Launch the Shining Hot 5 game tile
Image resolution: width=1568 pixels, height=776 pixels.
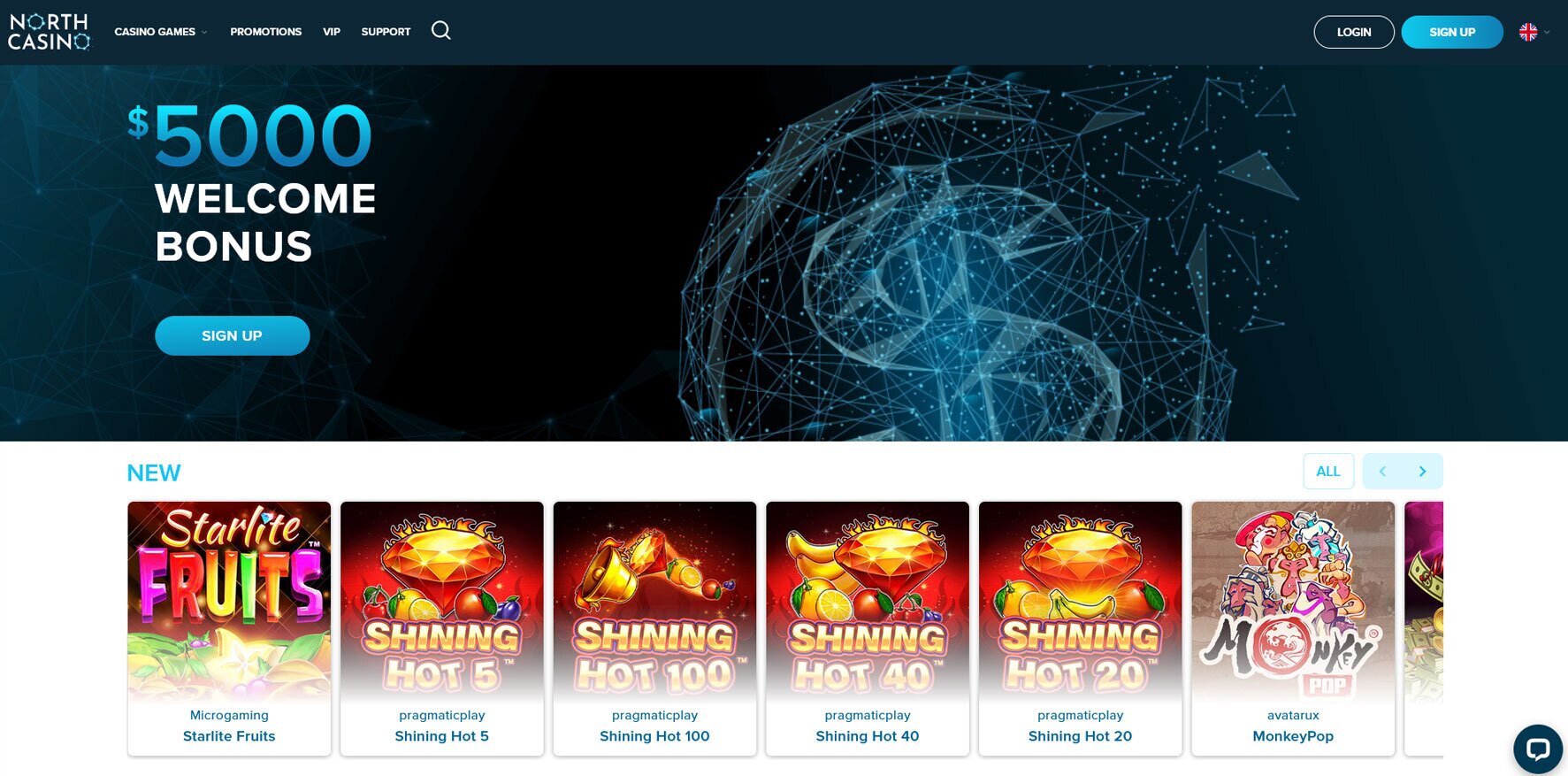point(441,602)
